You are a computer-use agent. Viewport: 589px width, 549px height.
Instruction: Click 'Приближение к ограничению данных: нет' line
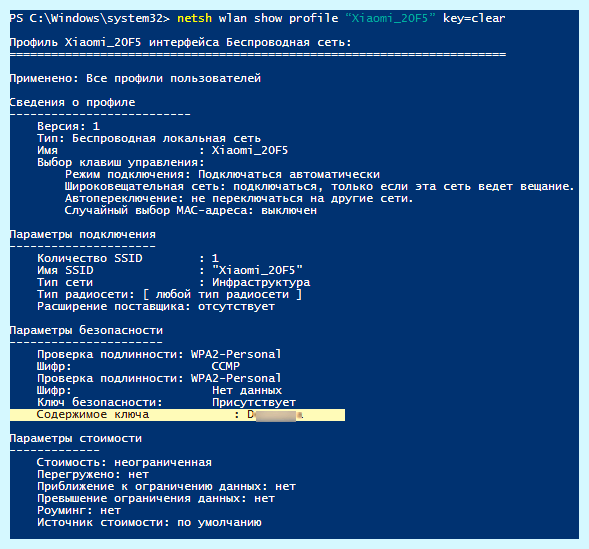pyautogui.click(x=166, y=486)
